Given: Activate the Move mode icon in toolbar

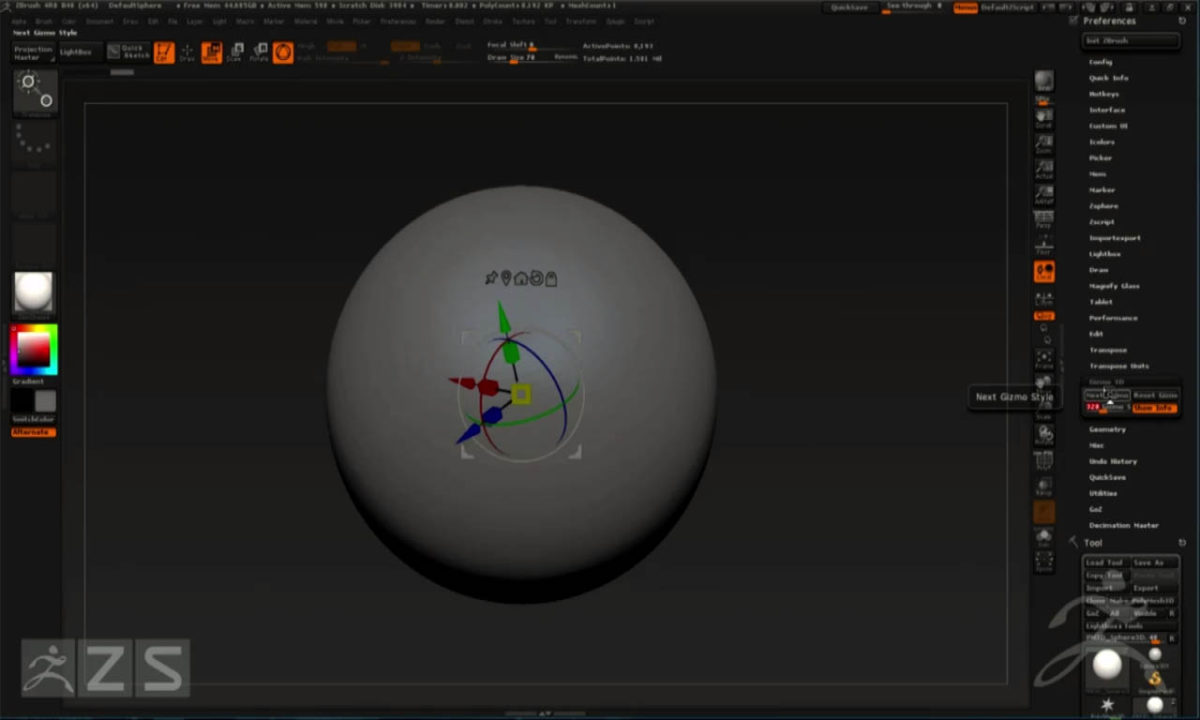Looking at the screenshot, I should tap(213, 53).
